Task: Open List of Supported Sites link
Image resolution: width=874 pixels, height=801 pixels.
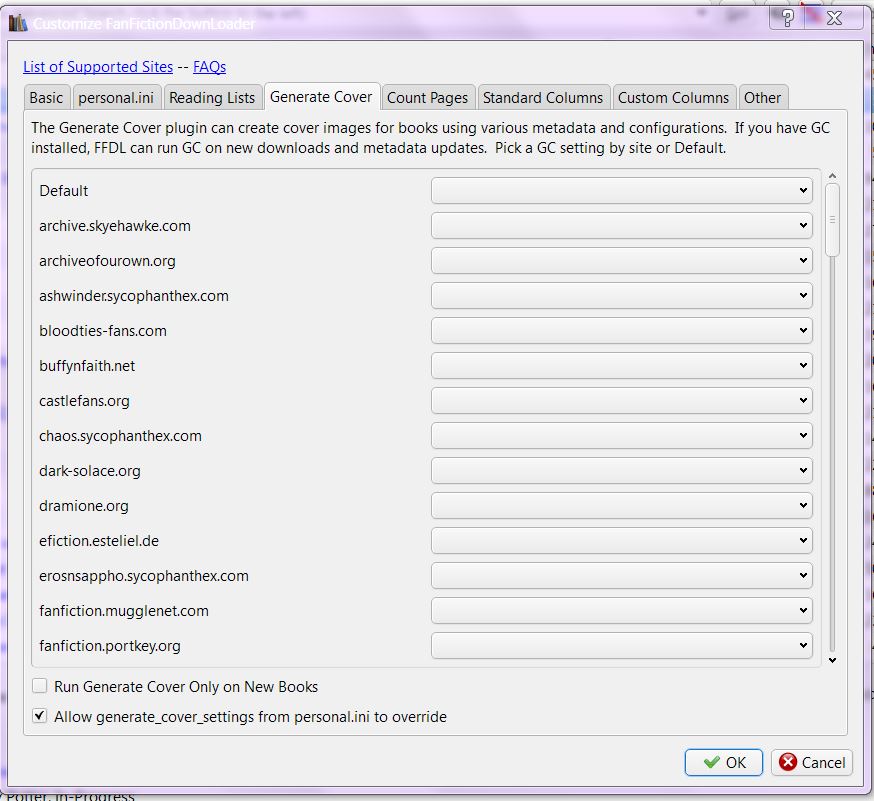Action: [98, 67]
